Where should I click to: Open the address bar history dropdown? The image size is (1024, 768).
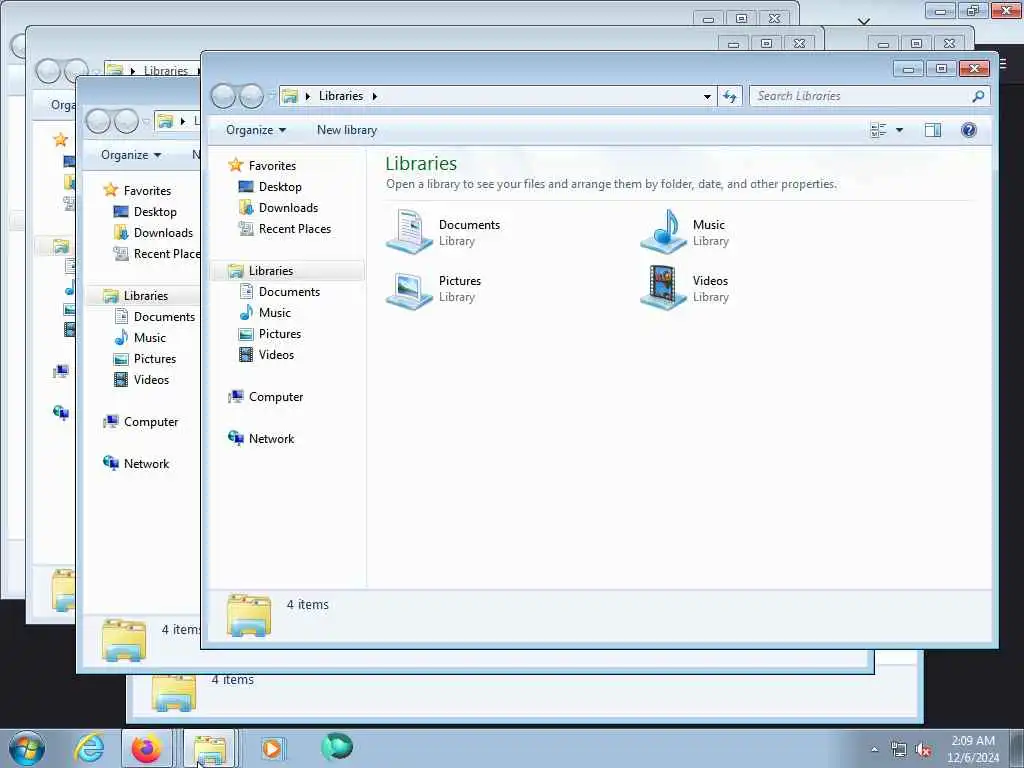(707, 96)
